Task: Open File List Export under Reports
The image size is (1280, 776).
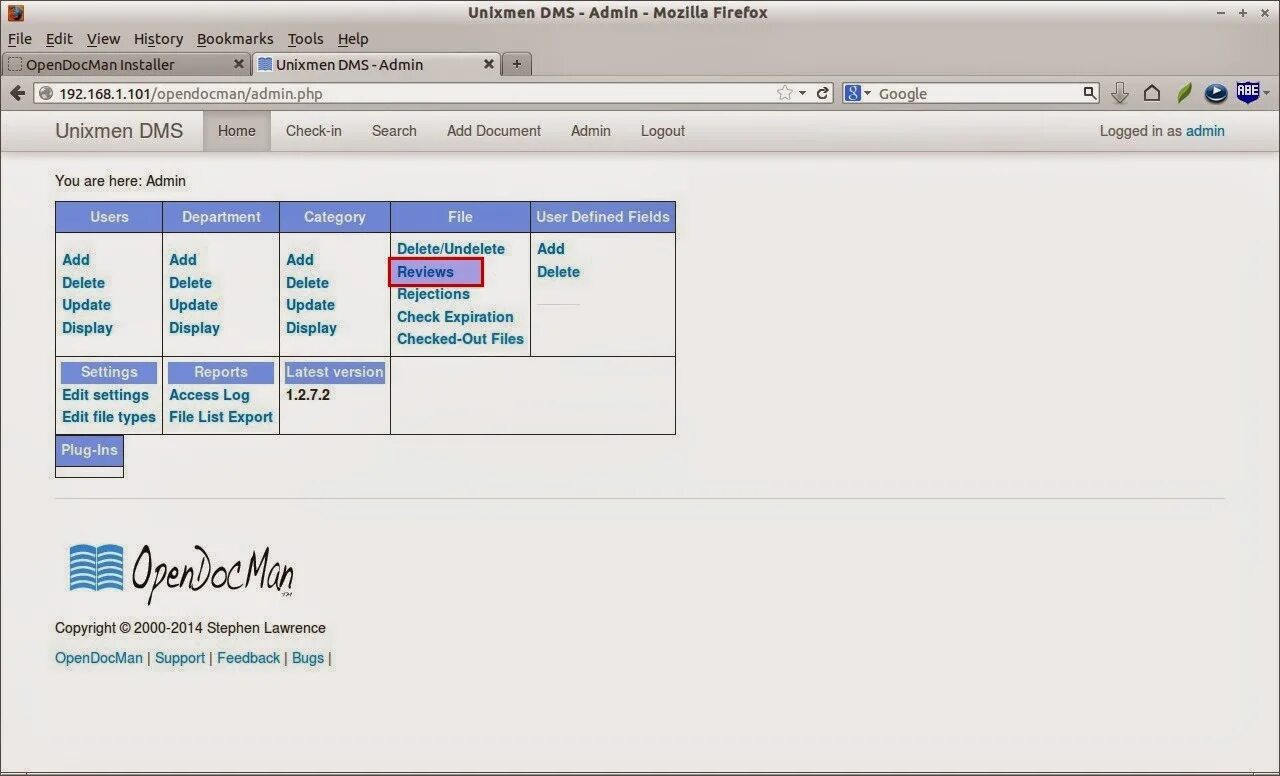Action: pos(221,417)
